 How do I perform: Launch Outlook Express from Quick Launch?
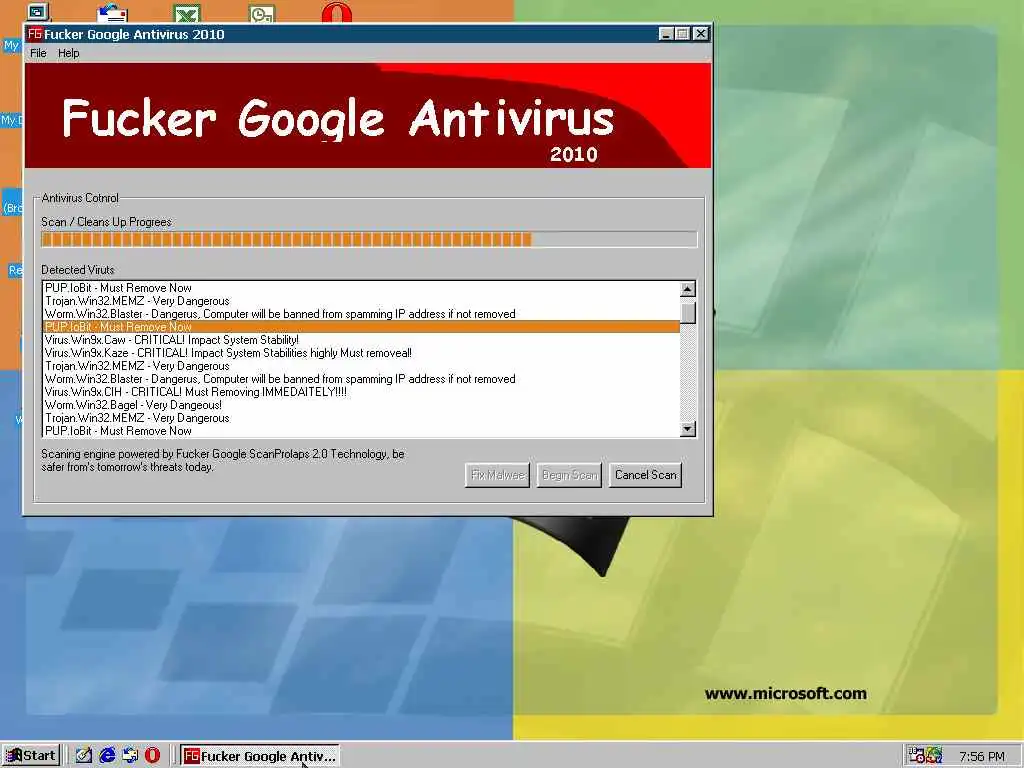point(130,756)
